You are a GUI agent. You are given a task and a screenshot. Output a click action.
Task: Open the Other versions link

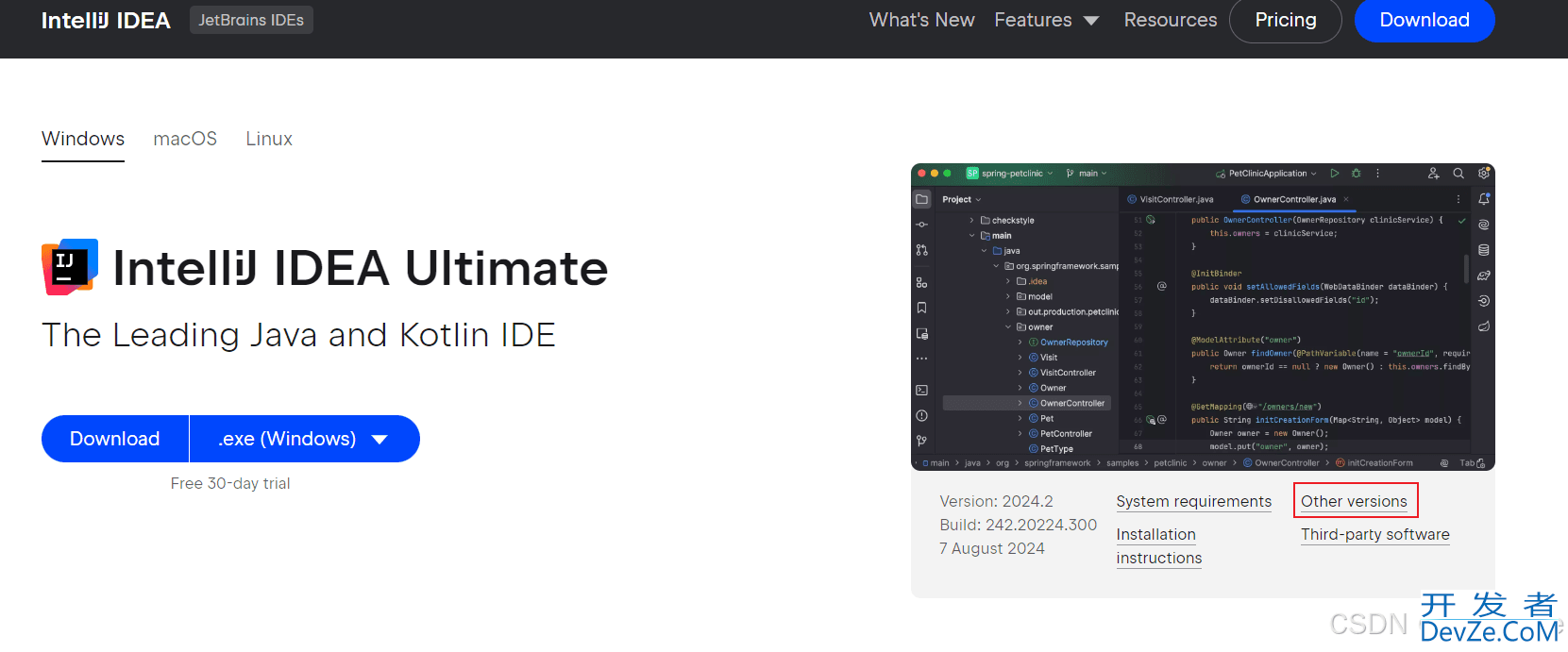pos(1354,502)
